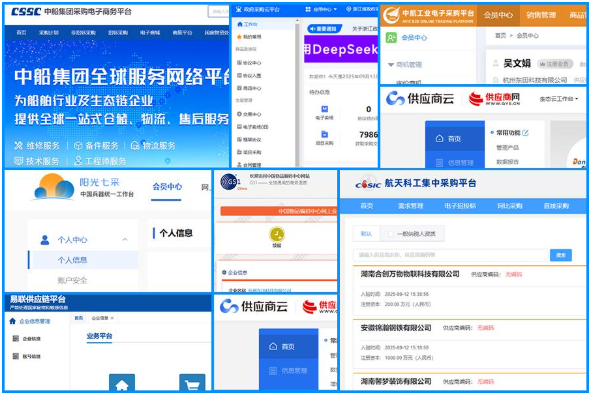Viewport: 592px width, 396px height.
Task: Click the 项目采购 folder icon under 待办信息
Action: point(324,134)
